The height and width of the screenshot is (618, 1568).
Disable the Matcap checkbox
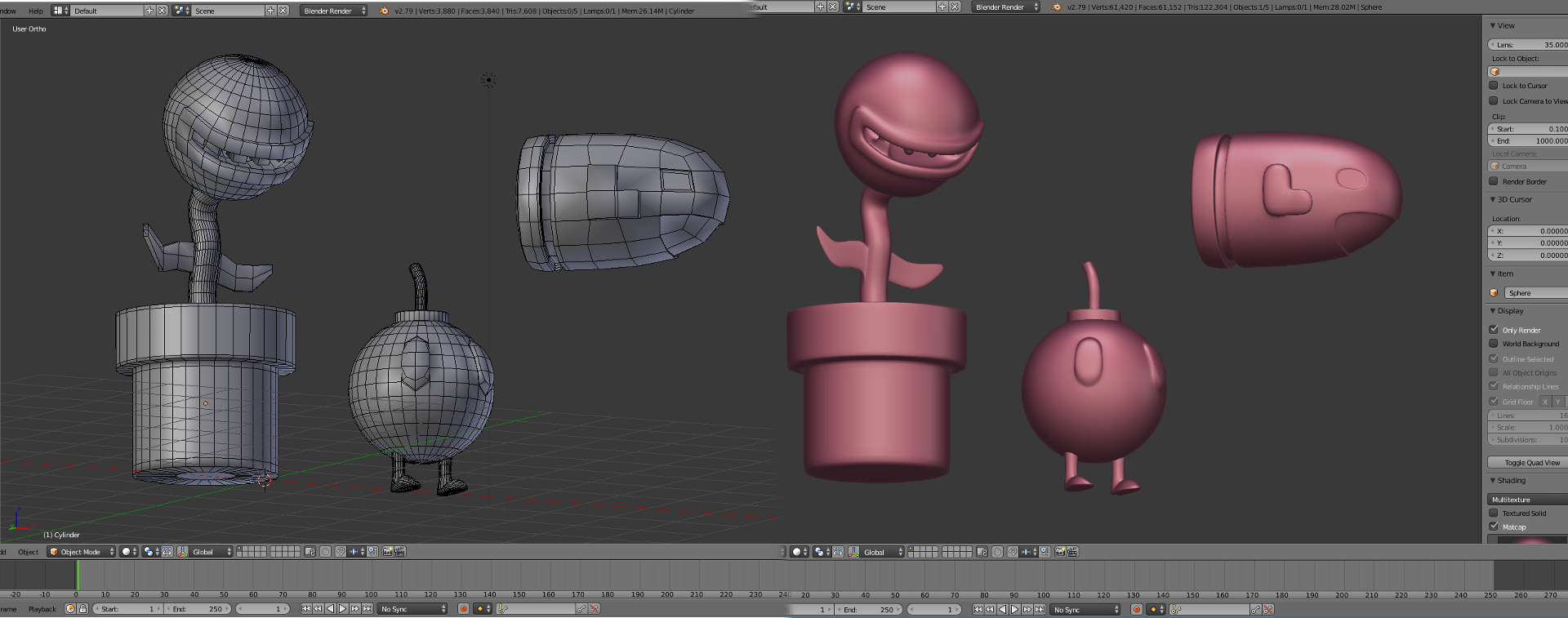(1494, 527)
